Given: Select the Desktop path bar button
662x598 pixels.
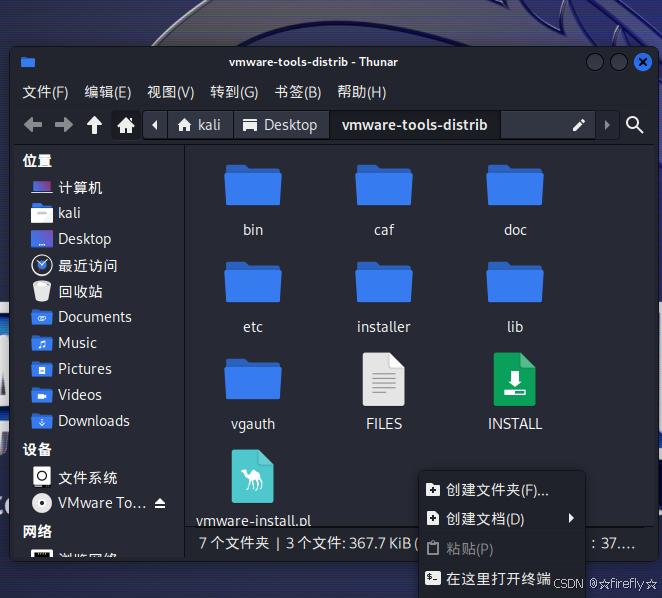Looking at the screenshot, I should (x=281, y=125).
